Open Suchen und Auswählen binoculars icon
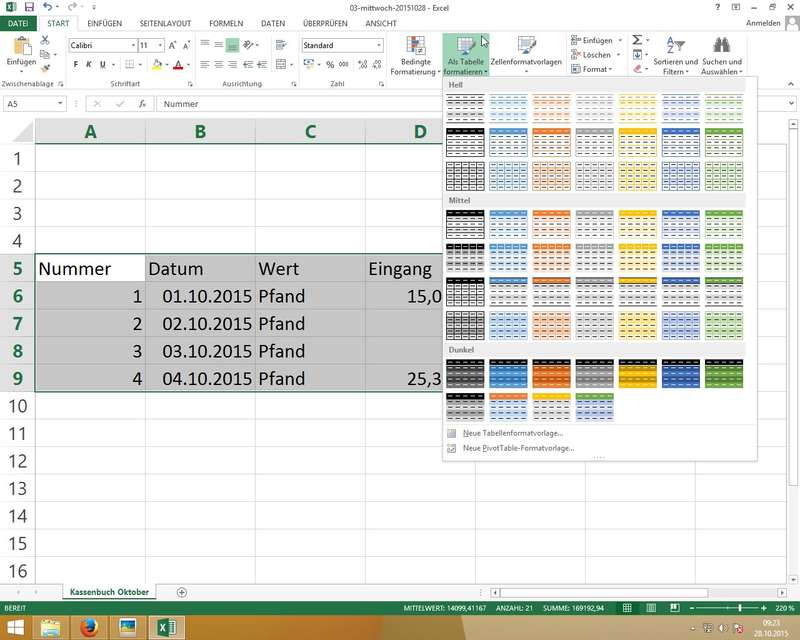This screenshot has width=800, height=640. pyautogui.click(x=721, y=46)
